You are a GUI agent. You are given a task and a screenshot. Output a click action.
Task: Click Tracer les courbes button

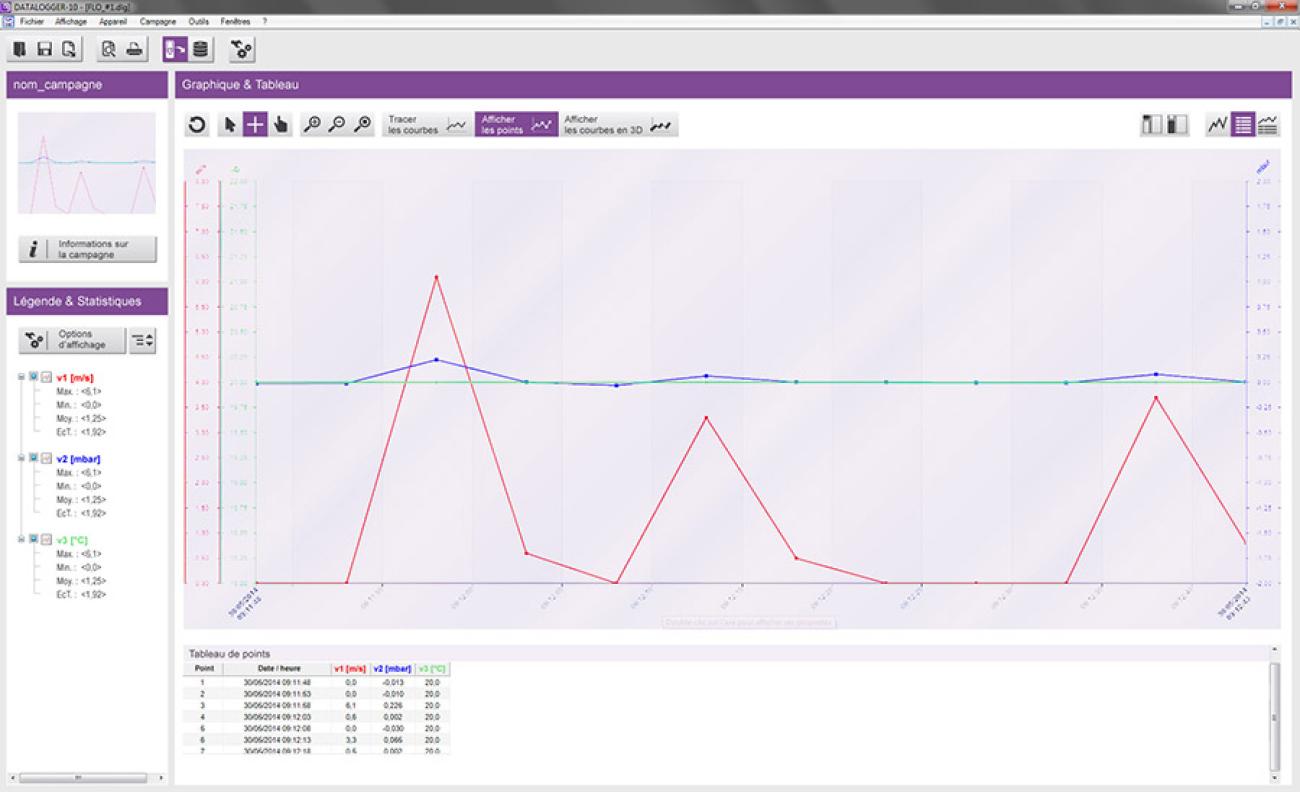coord(426,124)
